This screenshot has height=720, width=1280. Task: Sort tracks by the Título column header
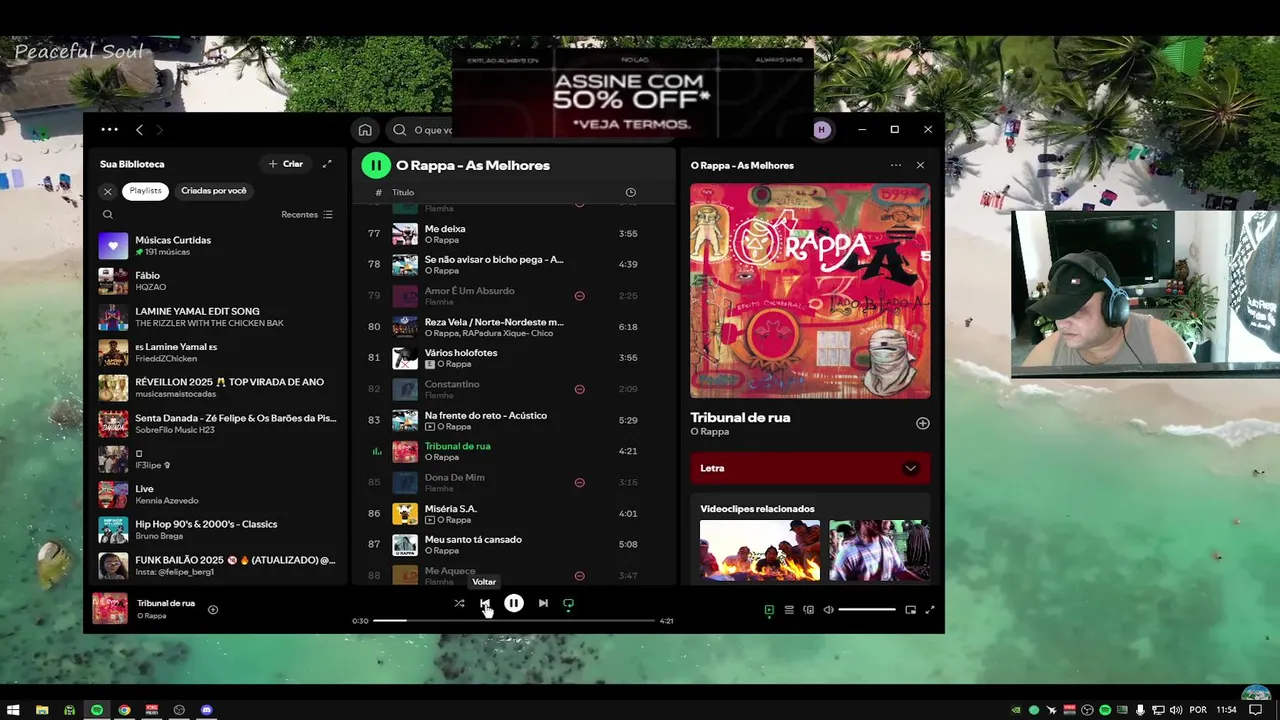pos(403,192)
